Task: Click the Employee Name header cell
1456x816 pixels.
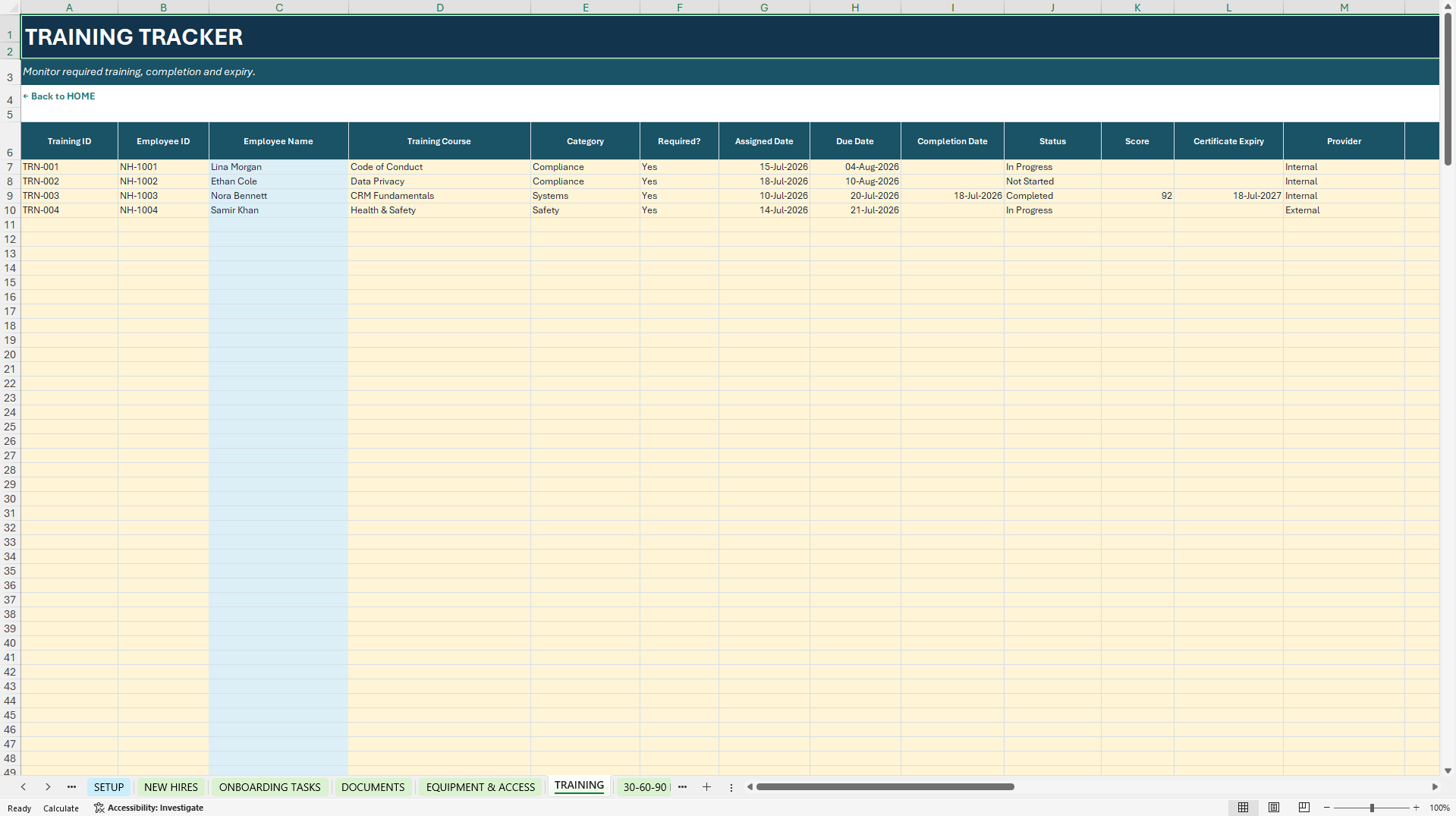Action: click(278, 141)
